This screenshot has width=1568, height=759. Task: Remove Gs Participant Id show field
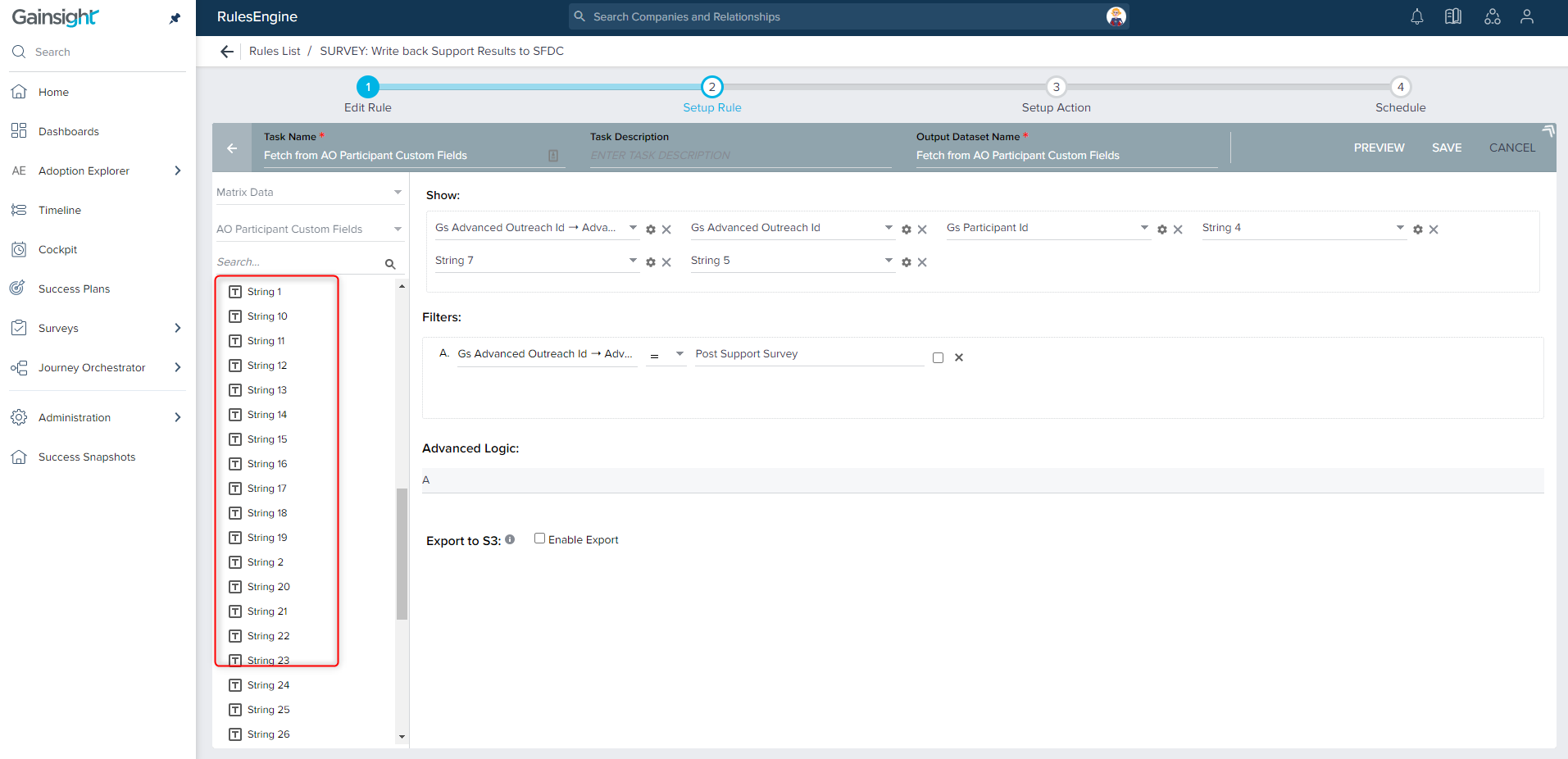coord(1178,230)
